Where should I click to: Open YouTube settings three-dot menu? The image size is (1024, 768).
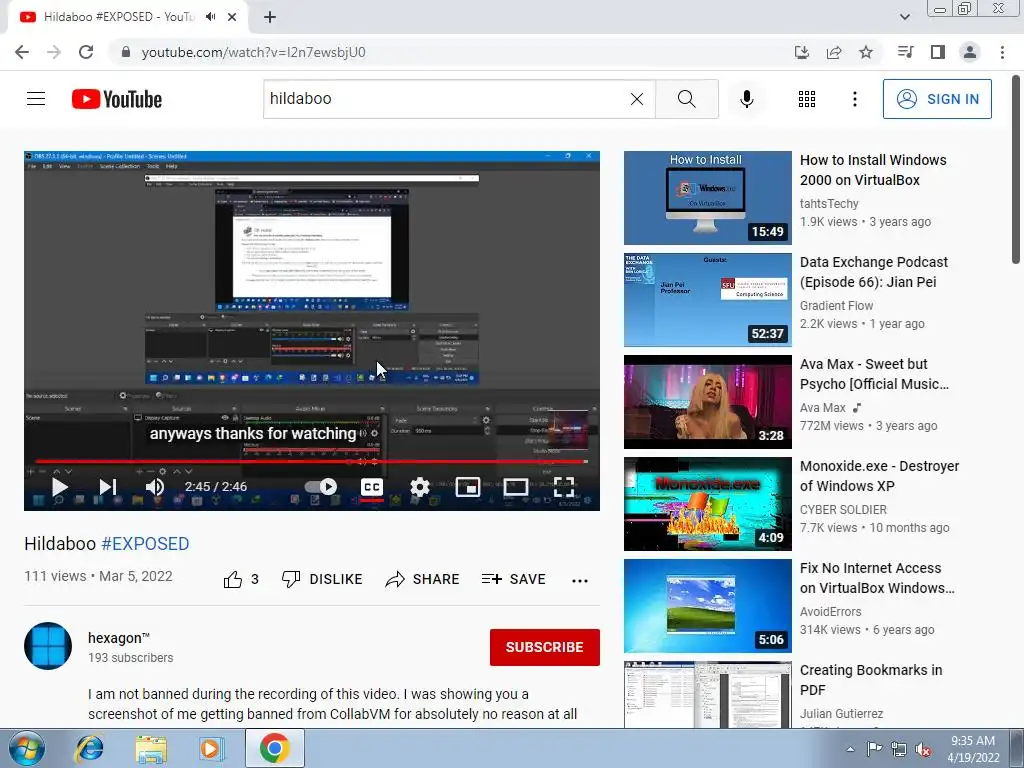(x=854, y=99)
